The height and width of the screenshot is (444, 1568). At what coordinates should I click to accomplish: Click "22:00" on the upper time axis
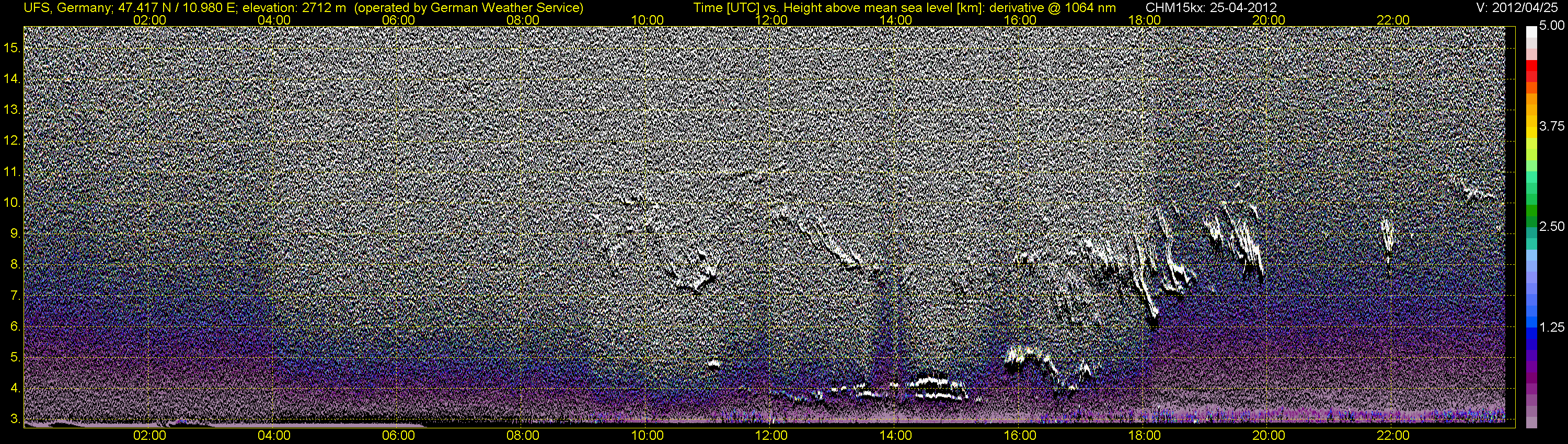click(1393, 20)
